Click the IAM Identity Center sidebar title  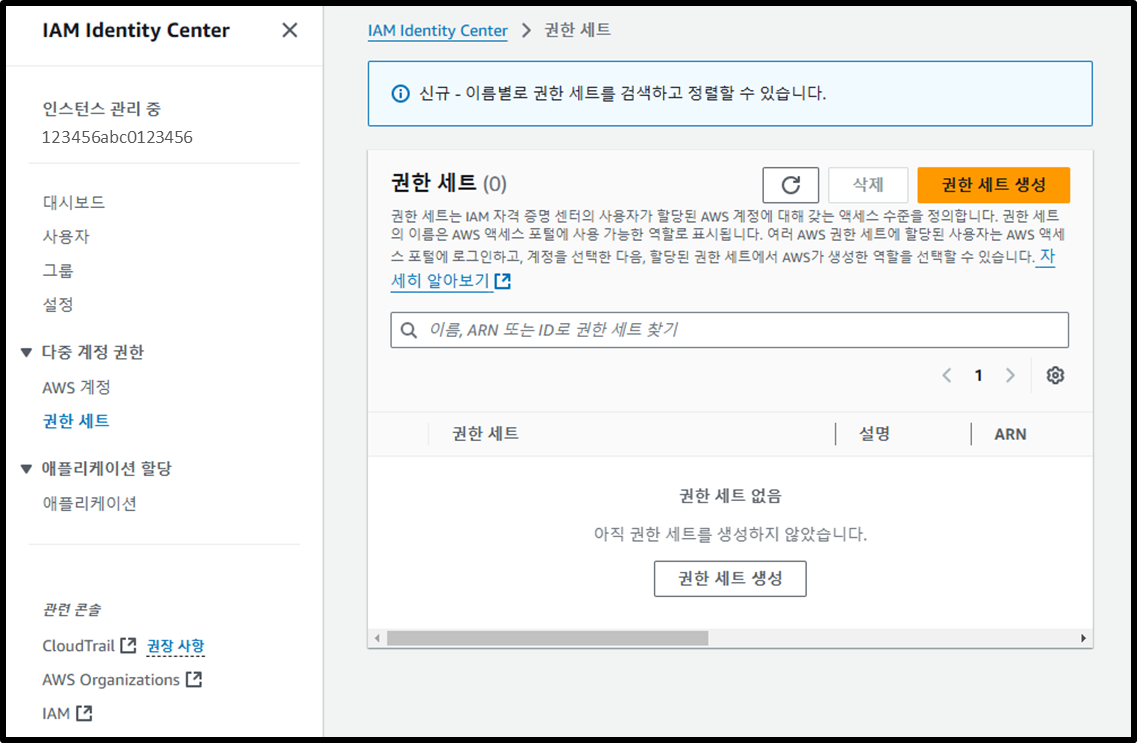pos(136,30)
